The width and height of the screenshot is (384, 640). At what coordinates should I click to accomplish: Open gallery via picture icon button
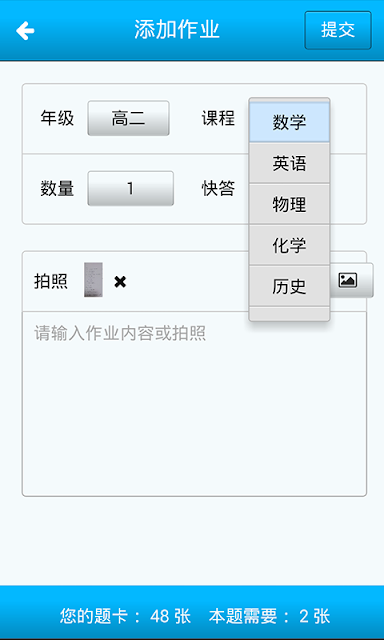[x=351, y=280]
